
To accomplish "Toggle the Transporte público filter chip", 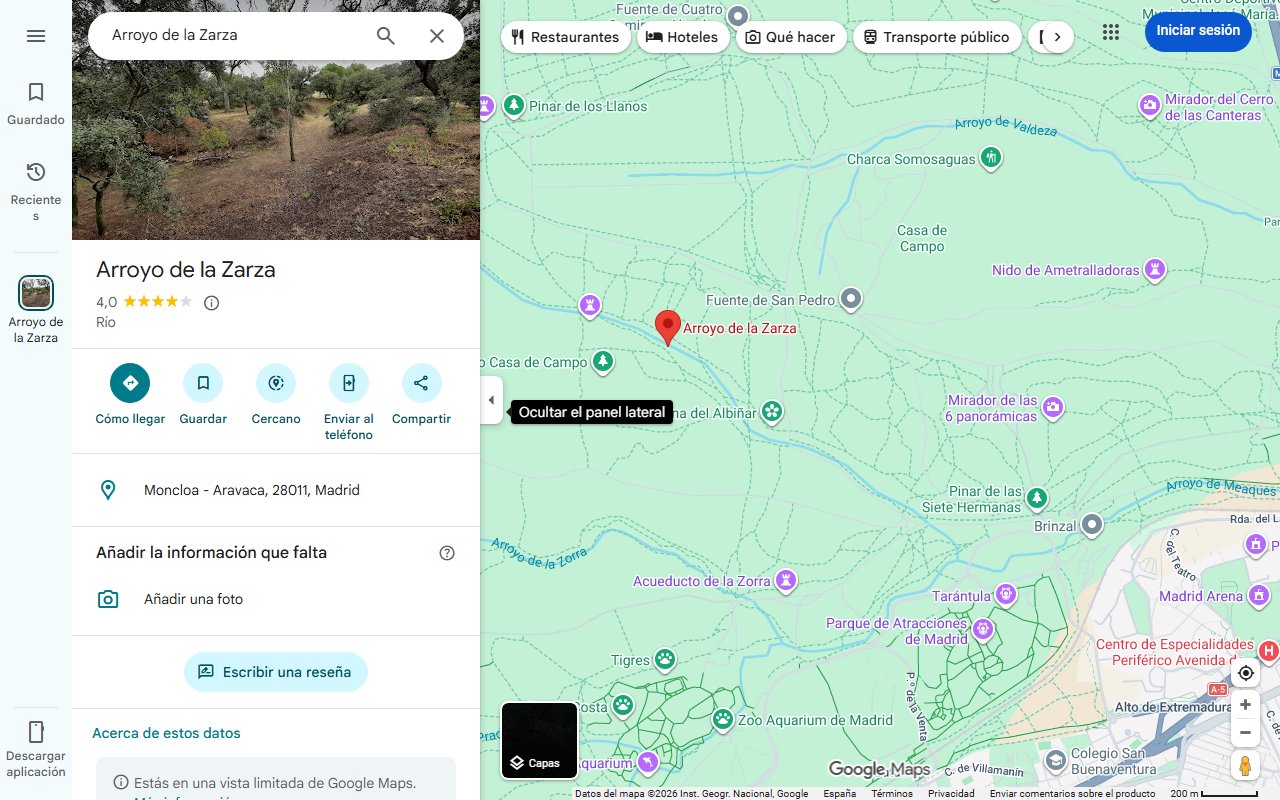I will 937,36.
